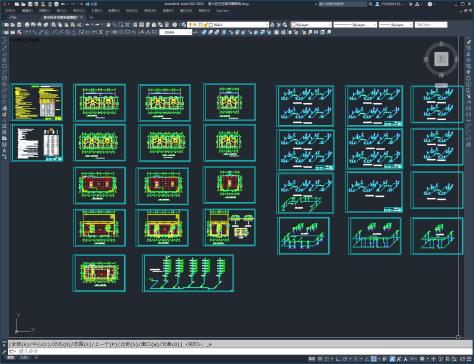
Task: Toggle model space button in the status bar
Action: pyautogui.click(x=312, y=359)
